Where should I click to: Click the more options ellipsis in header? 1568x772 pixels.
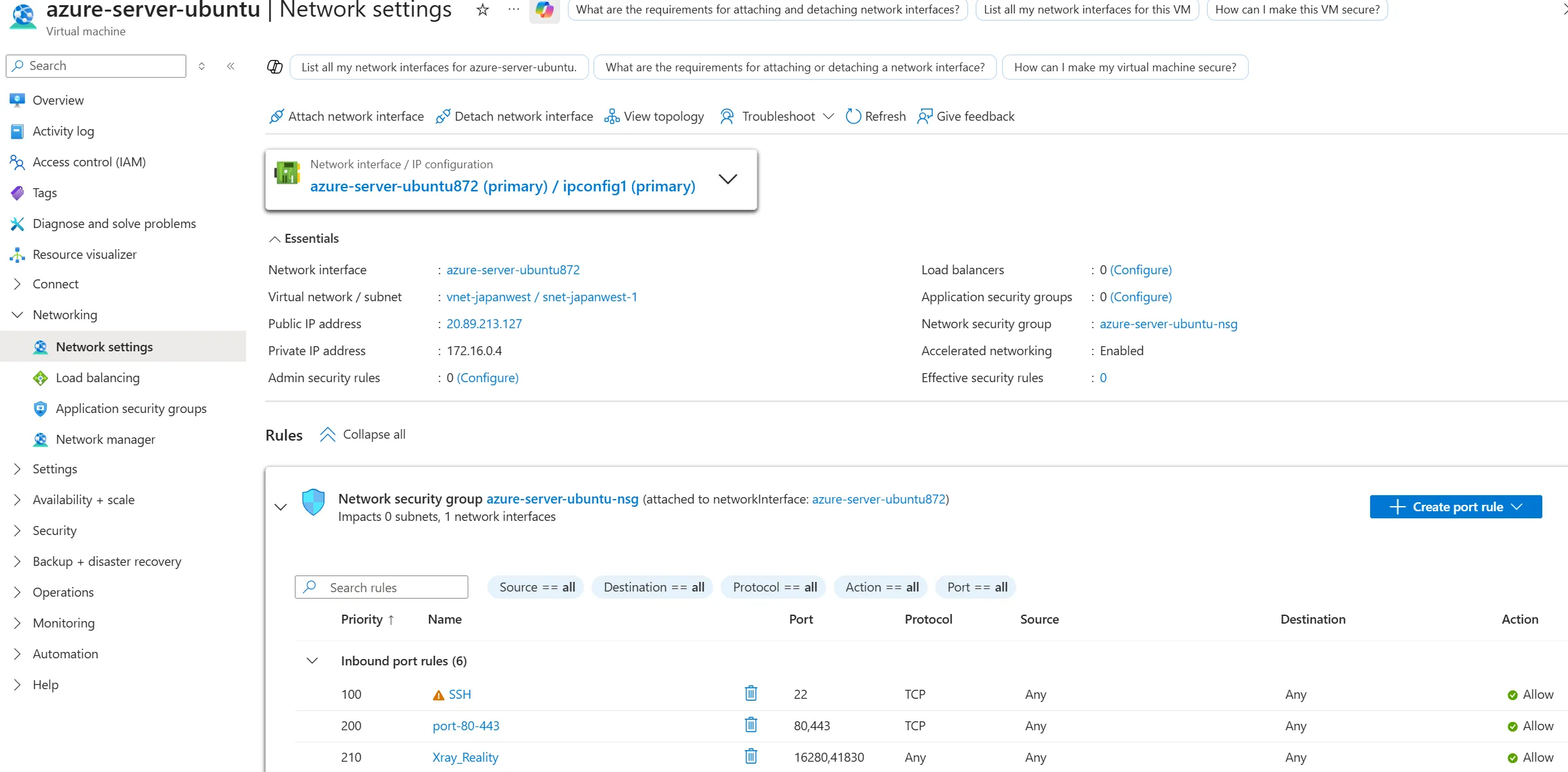(x=513, y=10)
